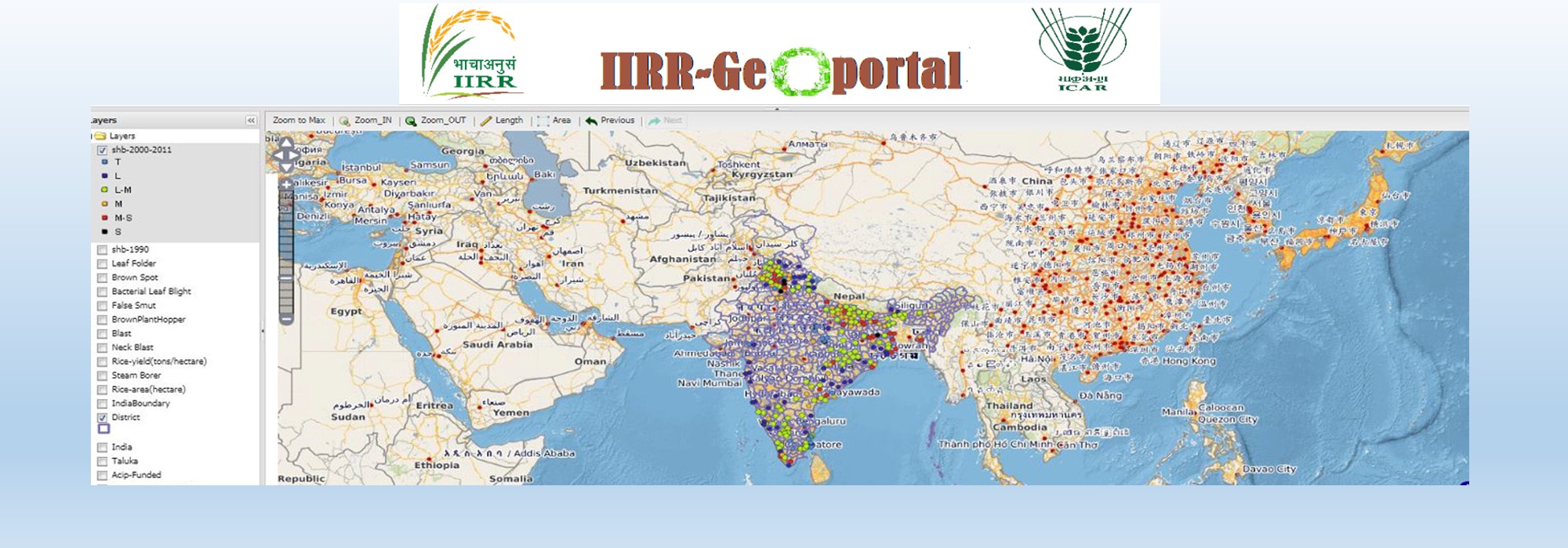Click the plus zoom button on map
Screen dimensions: 1568x548
click(286, 183)
